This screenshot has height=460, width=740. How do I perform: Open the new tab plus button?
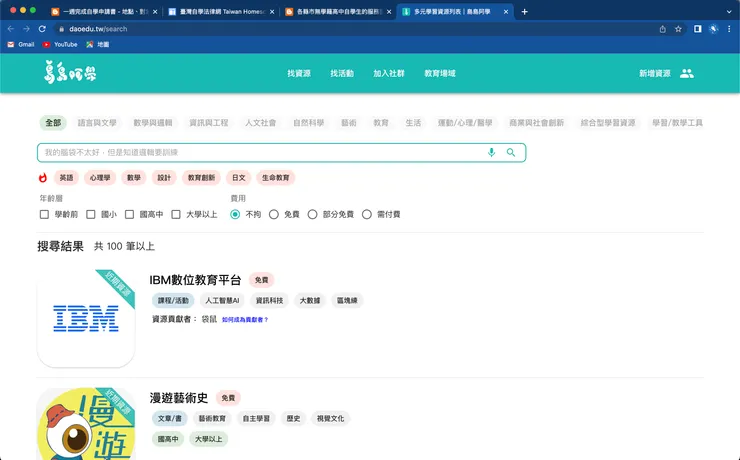point(524,12)
